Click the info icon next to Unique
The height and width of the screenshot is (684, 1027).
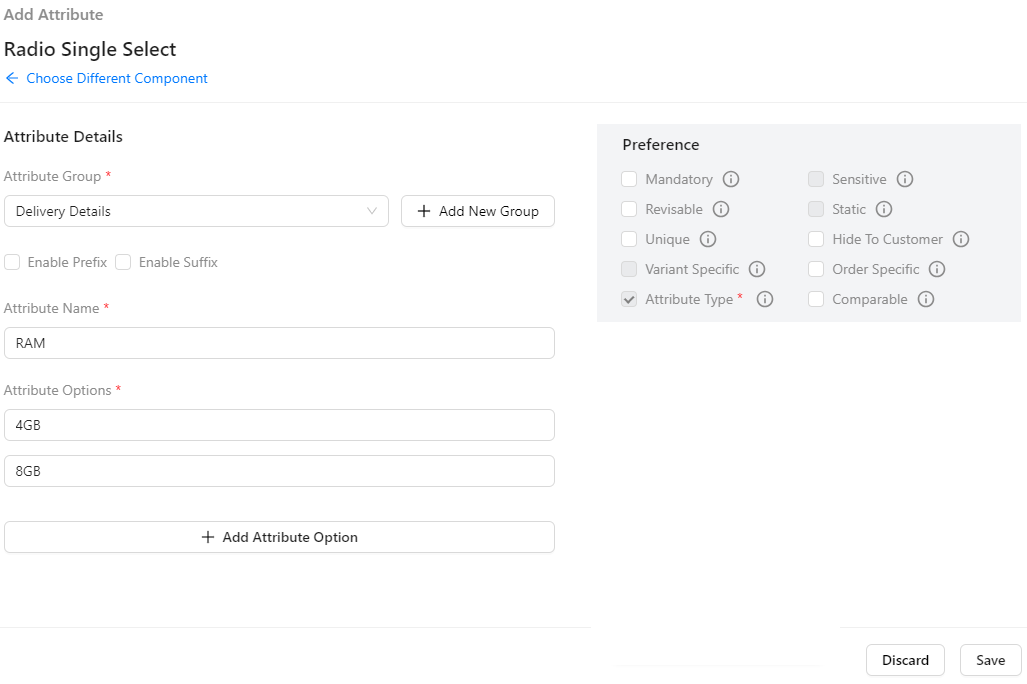pos(708,240)
